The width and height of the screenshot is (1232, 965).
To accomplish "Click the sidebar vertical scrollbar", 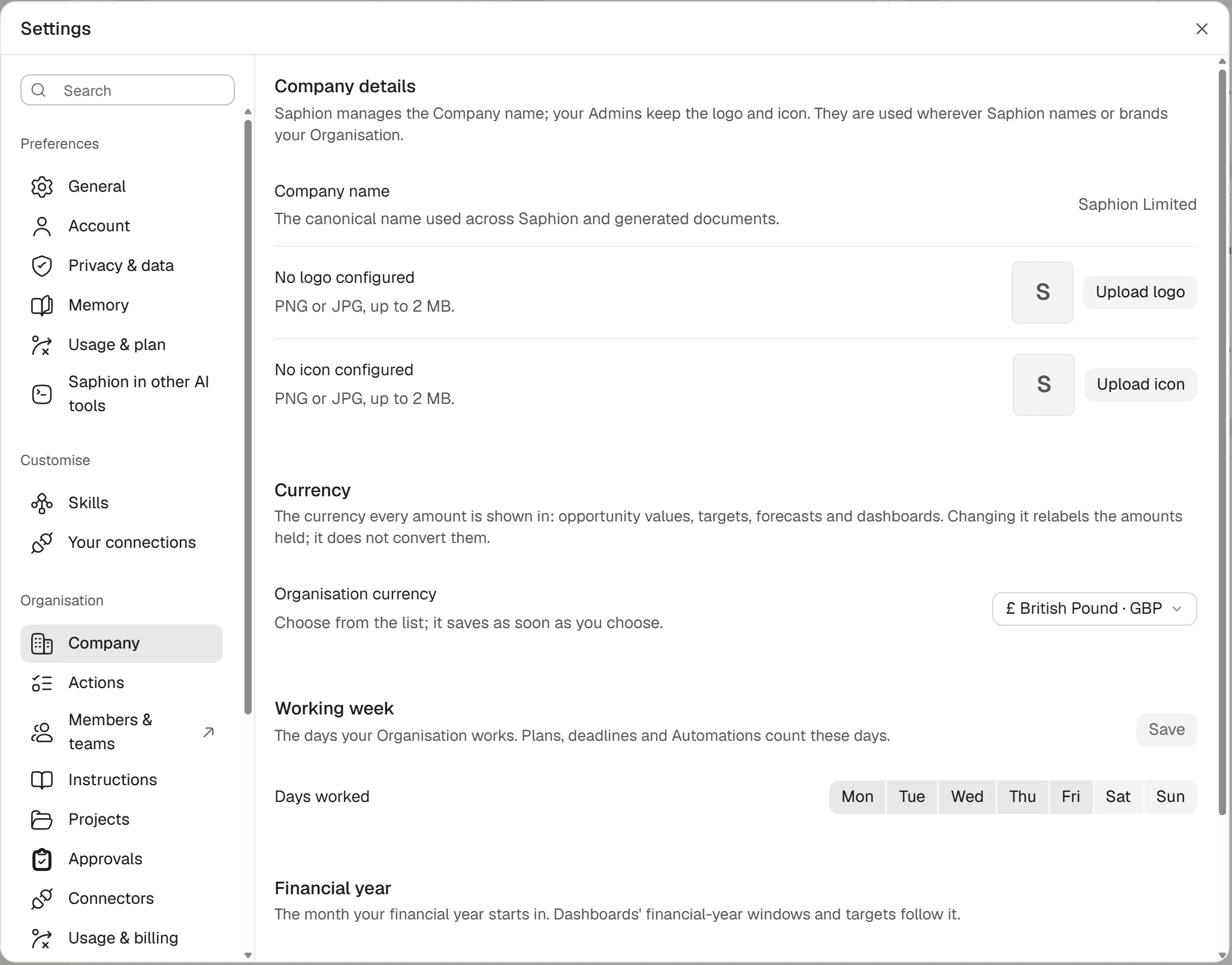I will [x=248, y=417].
